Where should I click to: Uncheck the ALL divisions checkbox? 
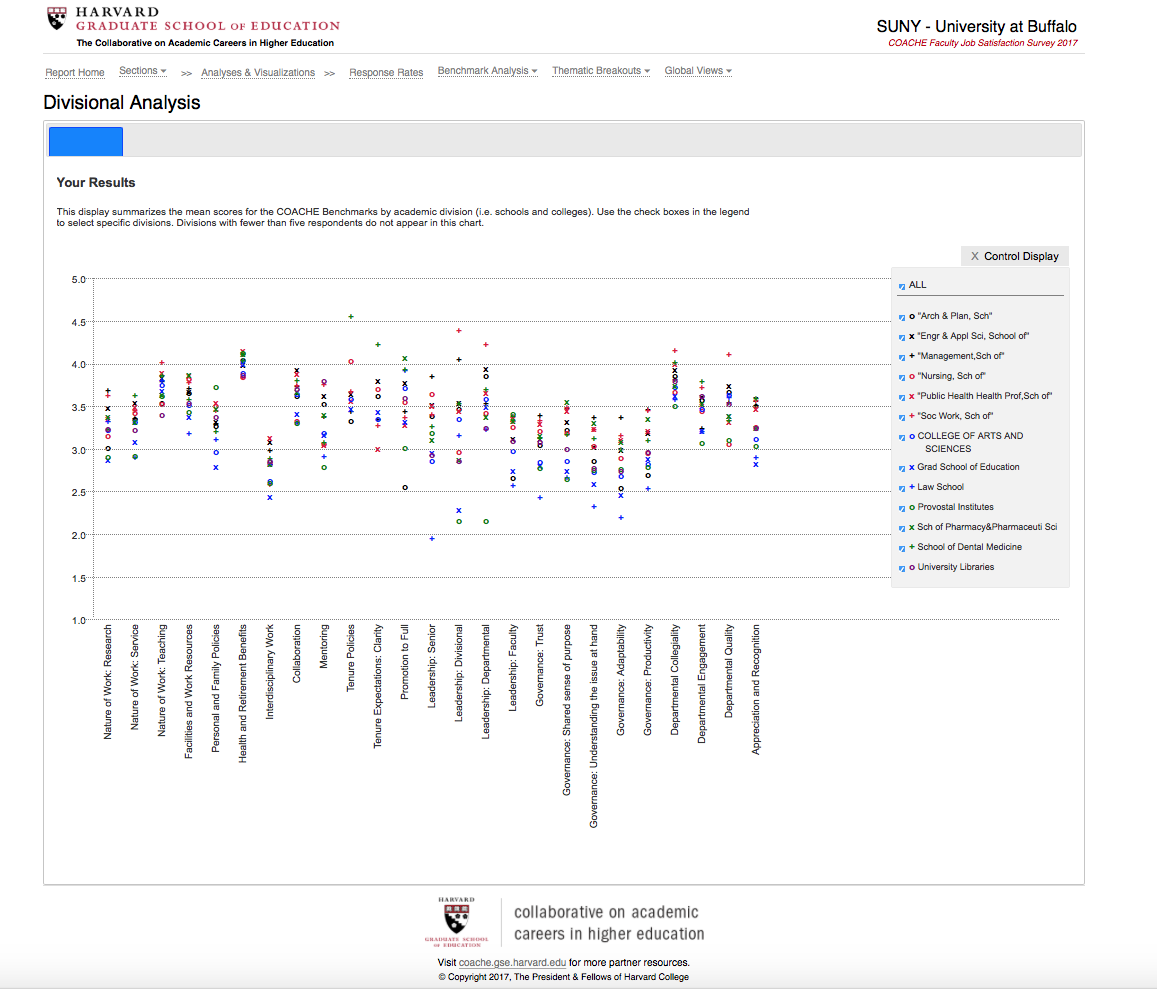(902, 286)
